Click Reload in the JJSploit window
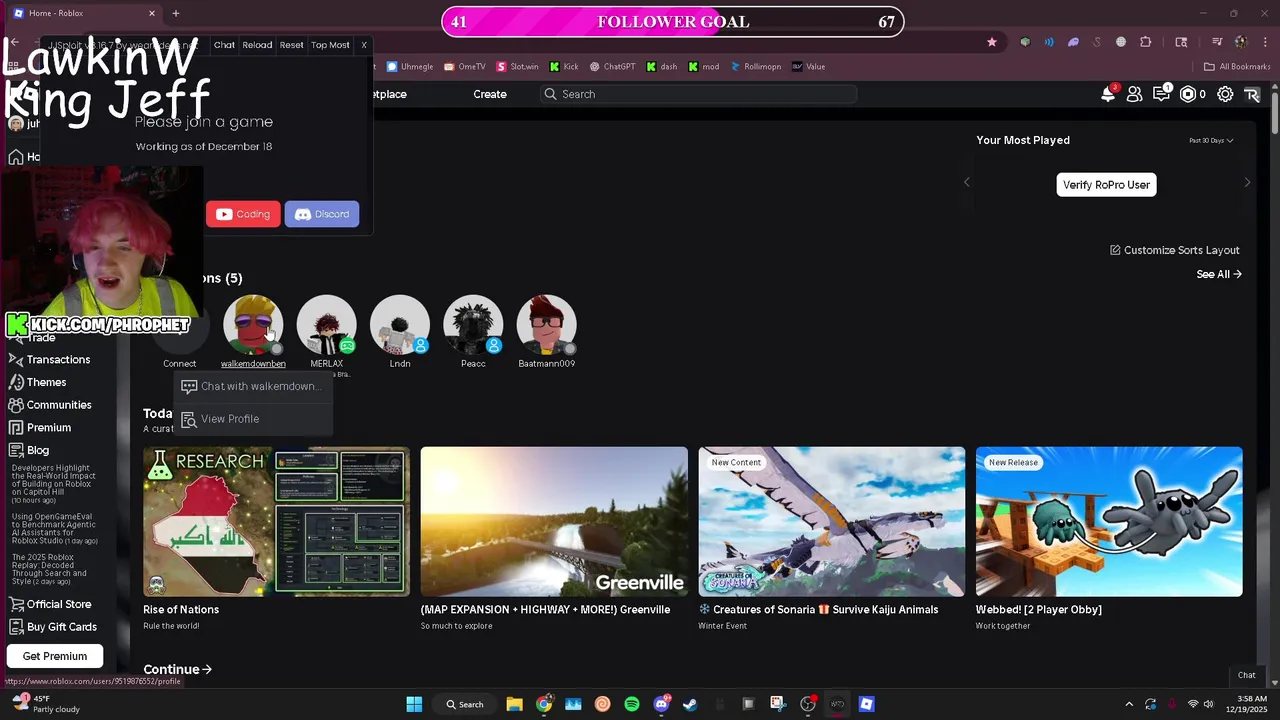1280x720 pixels. 257,45
